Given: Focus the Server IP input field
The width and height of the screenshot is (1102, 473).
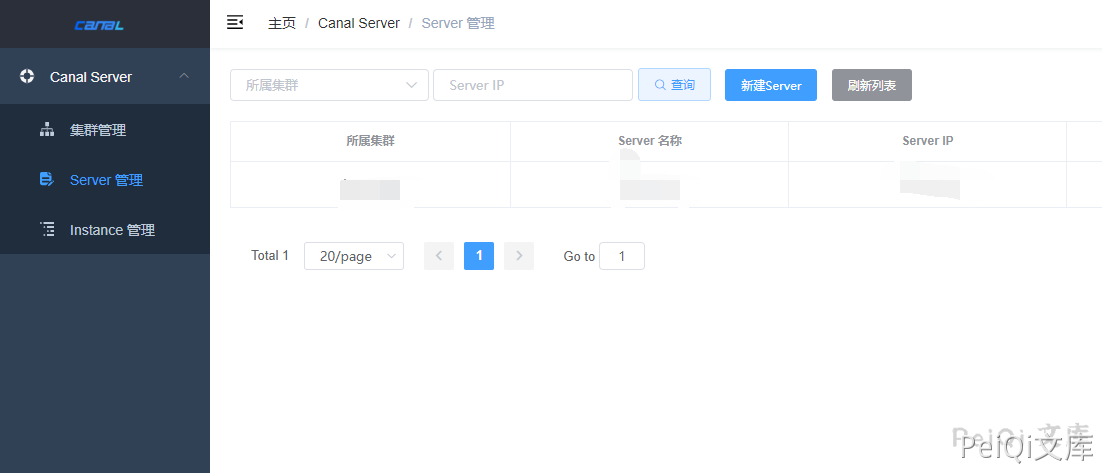Looking at the screenshot, I should click(x=533, y=85).
